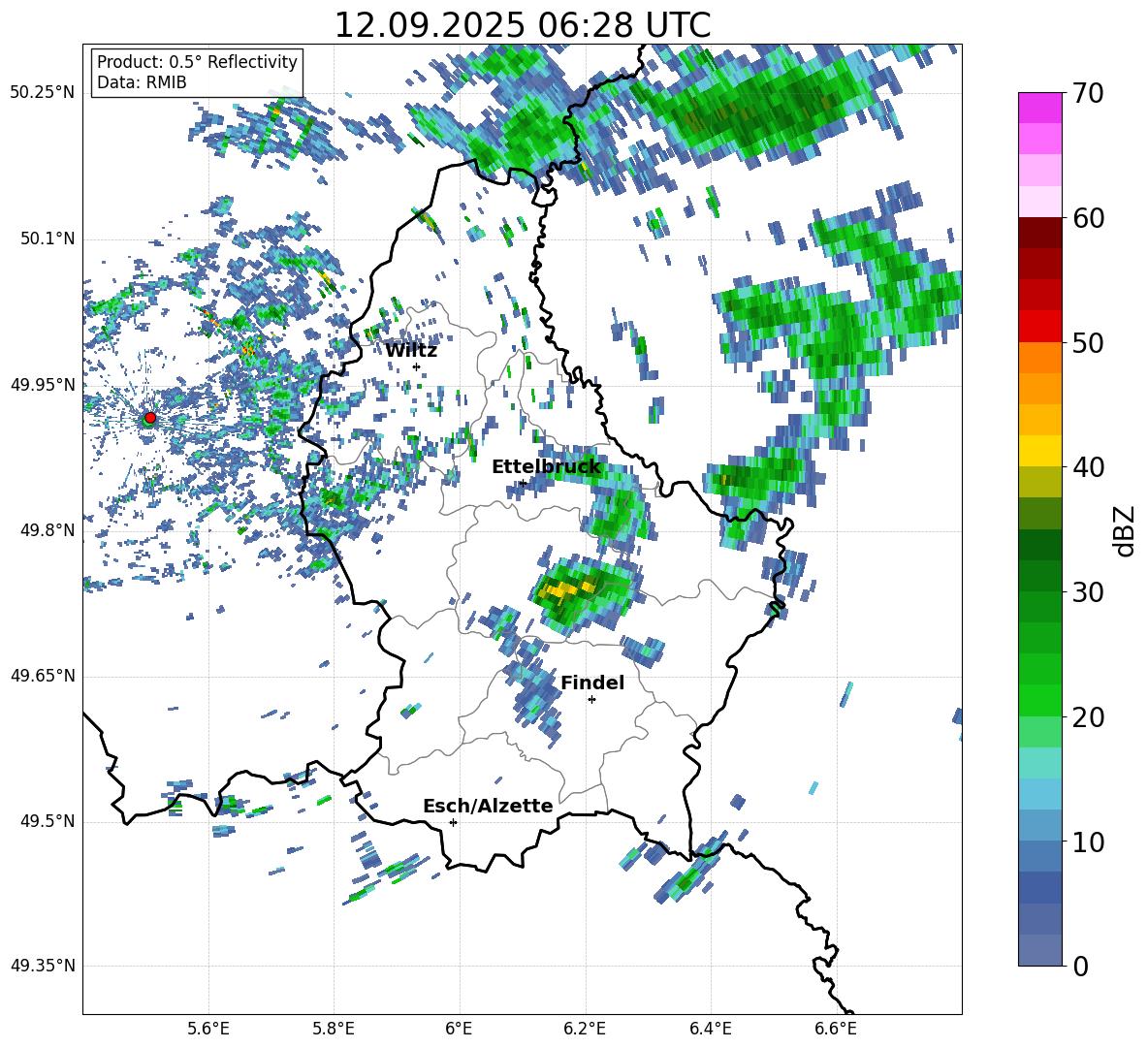Click the '6.4°E' longitude label
1148x1048 pixels.
point(710,1029)
